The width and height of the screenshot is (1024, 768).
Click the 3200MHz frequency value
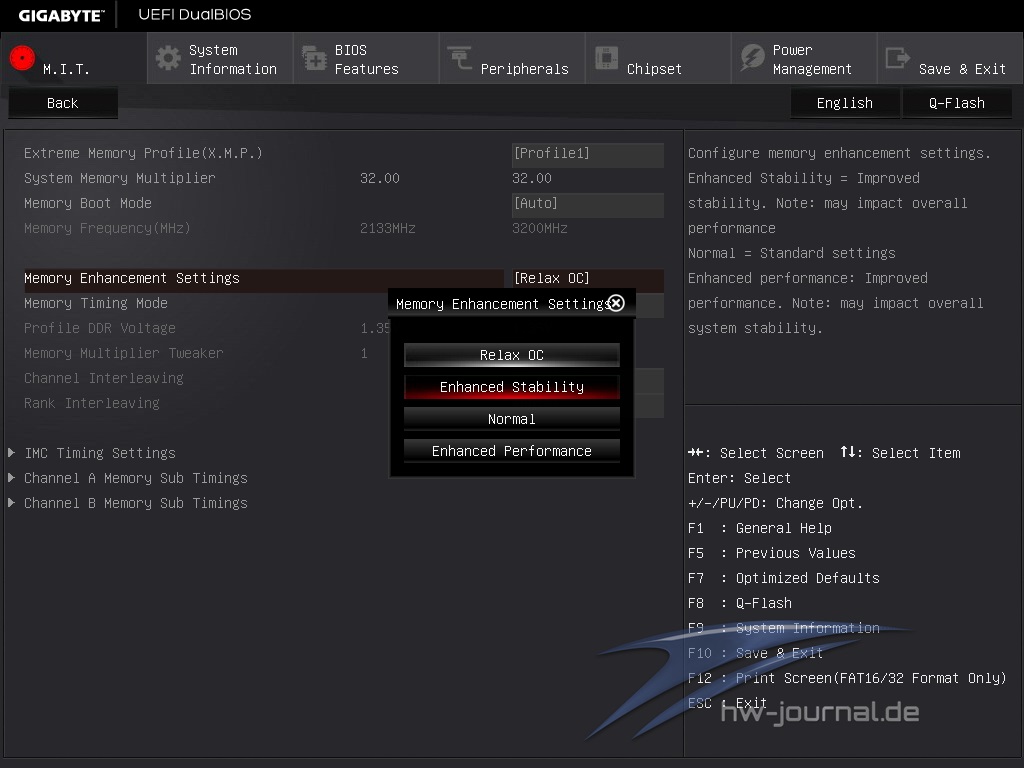point(539,228)
